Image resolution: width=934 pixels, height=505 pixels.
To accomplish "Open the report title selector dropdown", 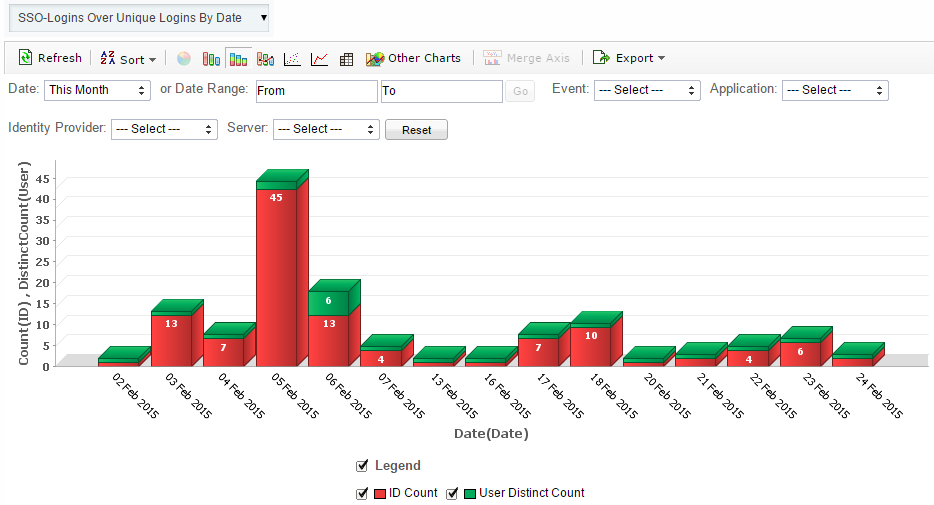I will (x=139, y=18).
